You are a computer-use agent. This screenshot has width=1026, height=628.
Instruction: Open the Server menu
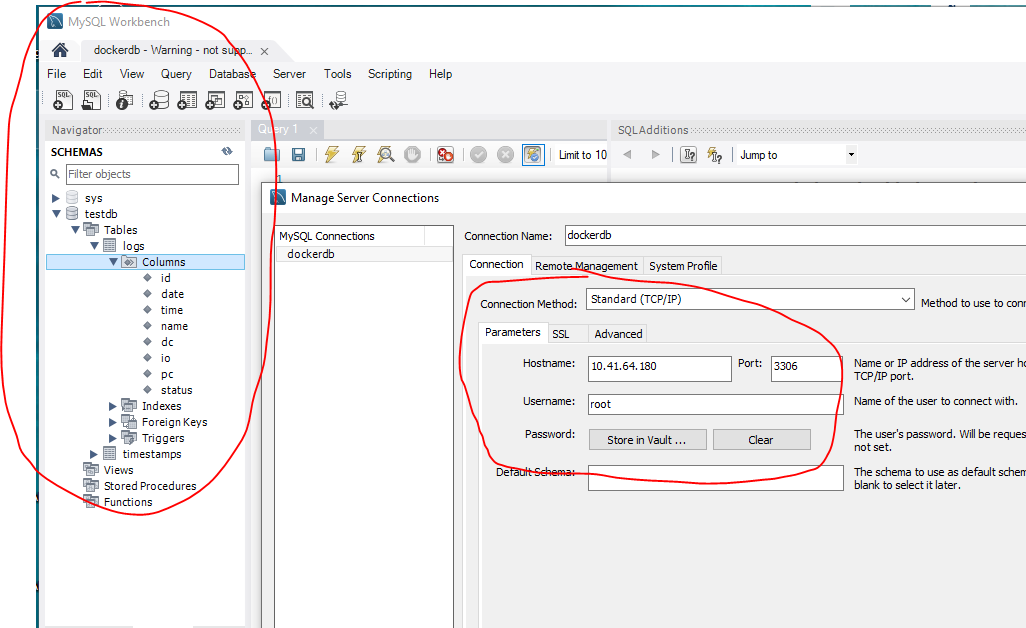[289, 74]
